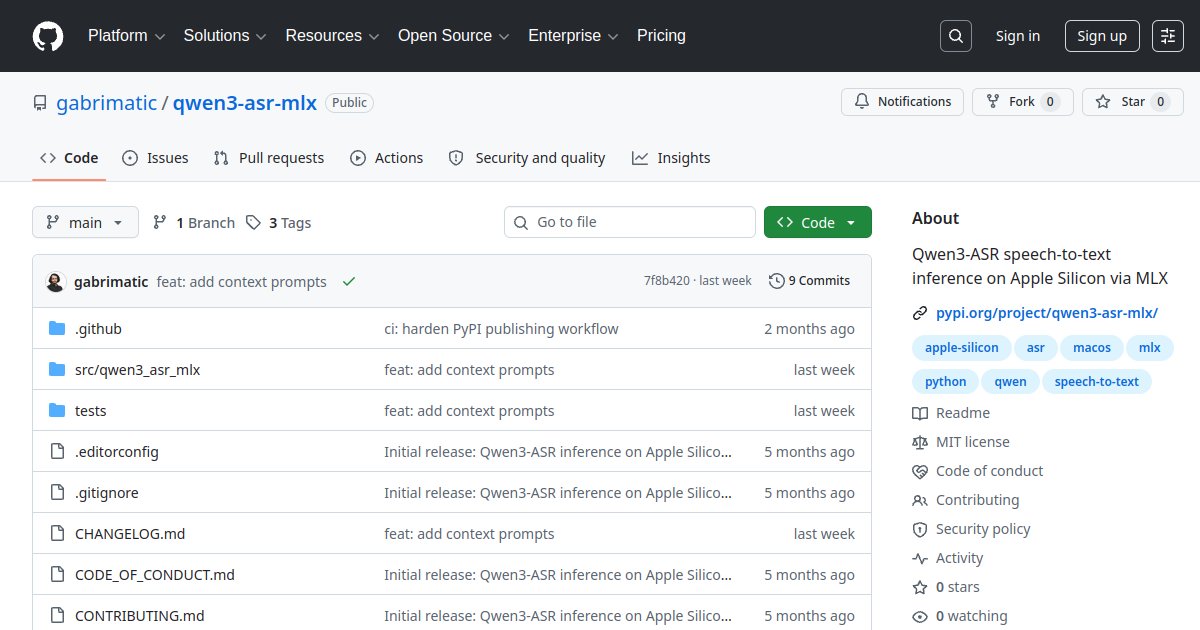This screenshot has height=630, width=1200.
Task: Click the CHANGELOG.md file icon
Action: (x=57, y=534)
